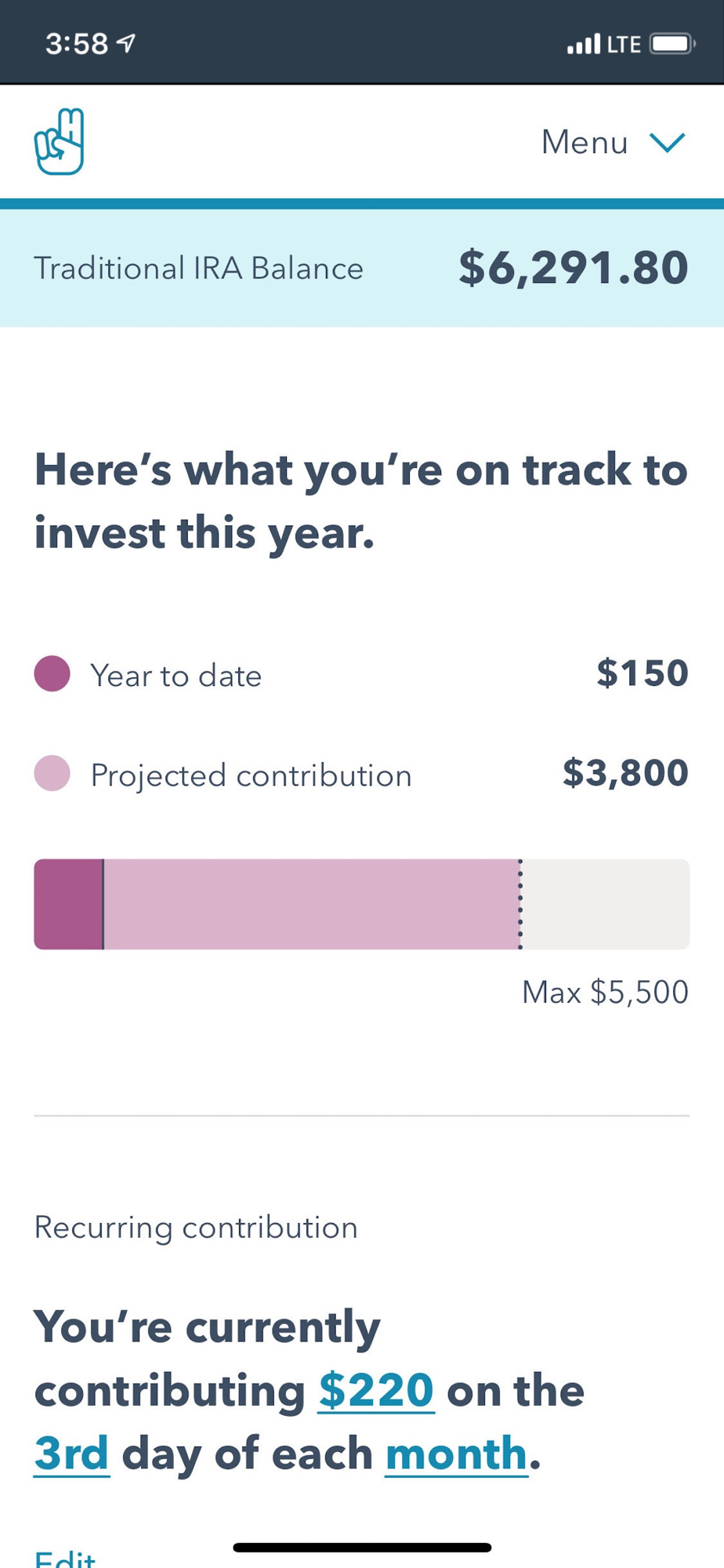The height and width of the screenshot is (1568, 724).
Task: Select the light pink projected bar segment
Action: pos(311,904)
